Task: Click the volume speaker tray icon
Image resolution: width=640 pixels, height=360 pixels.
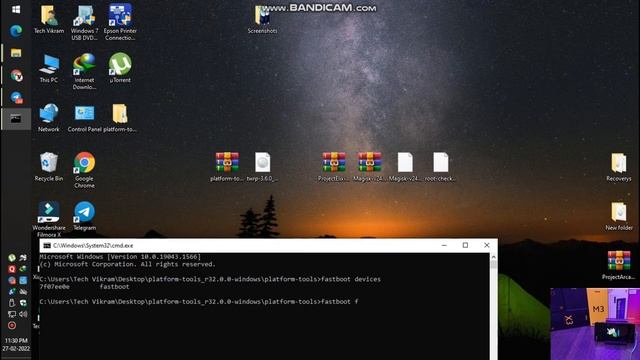Action: click(x=23, y=314)
